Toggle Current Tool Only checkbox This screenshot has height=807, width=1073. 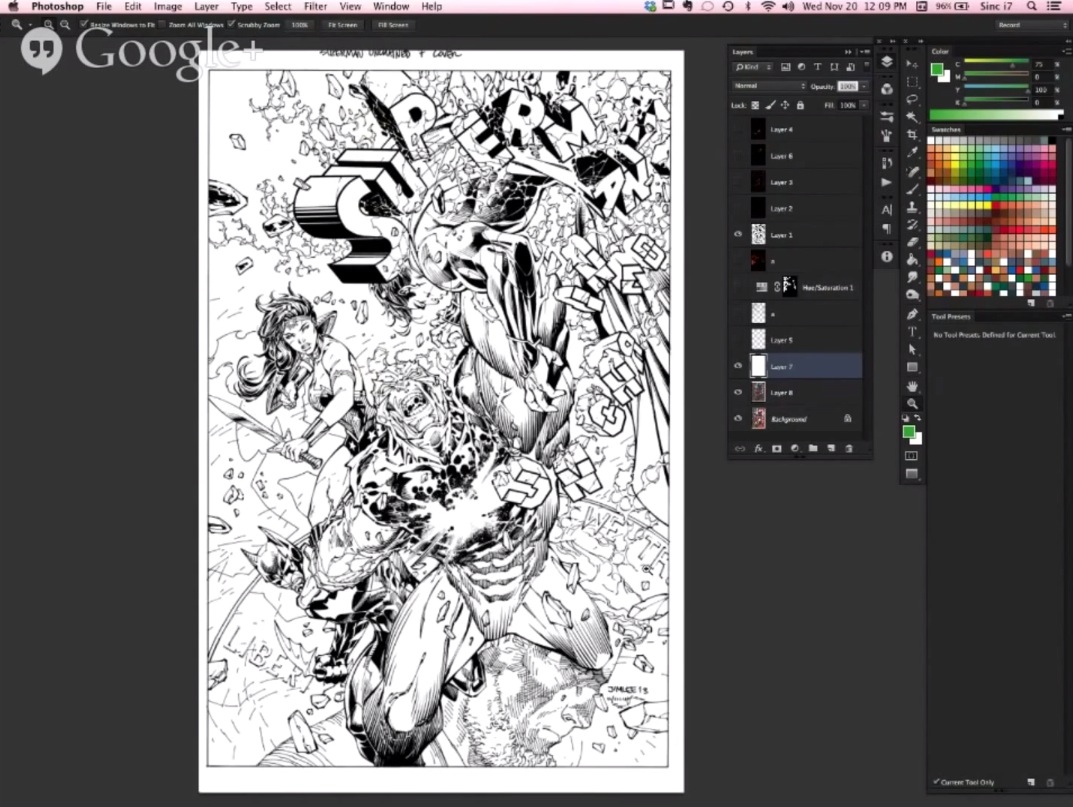coord(936,782)
